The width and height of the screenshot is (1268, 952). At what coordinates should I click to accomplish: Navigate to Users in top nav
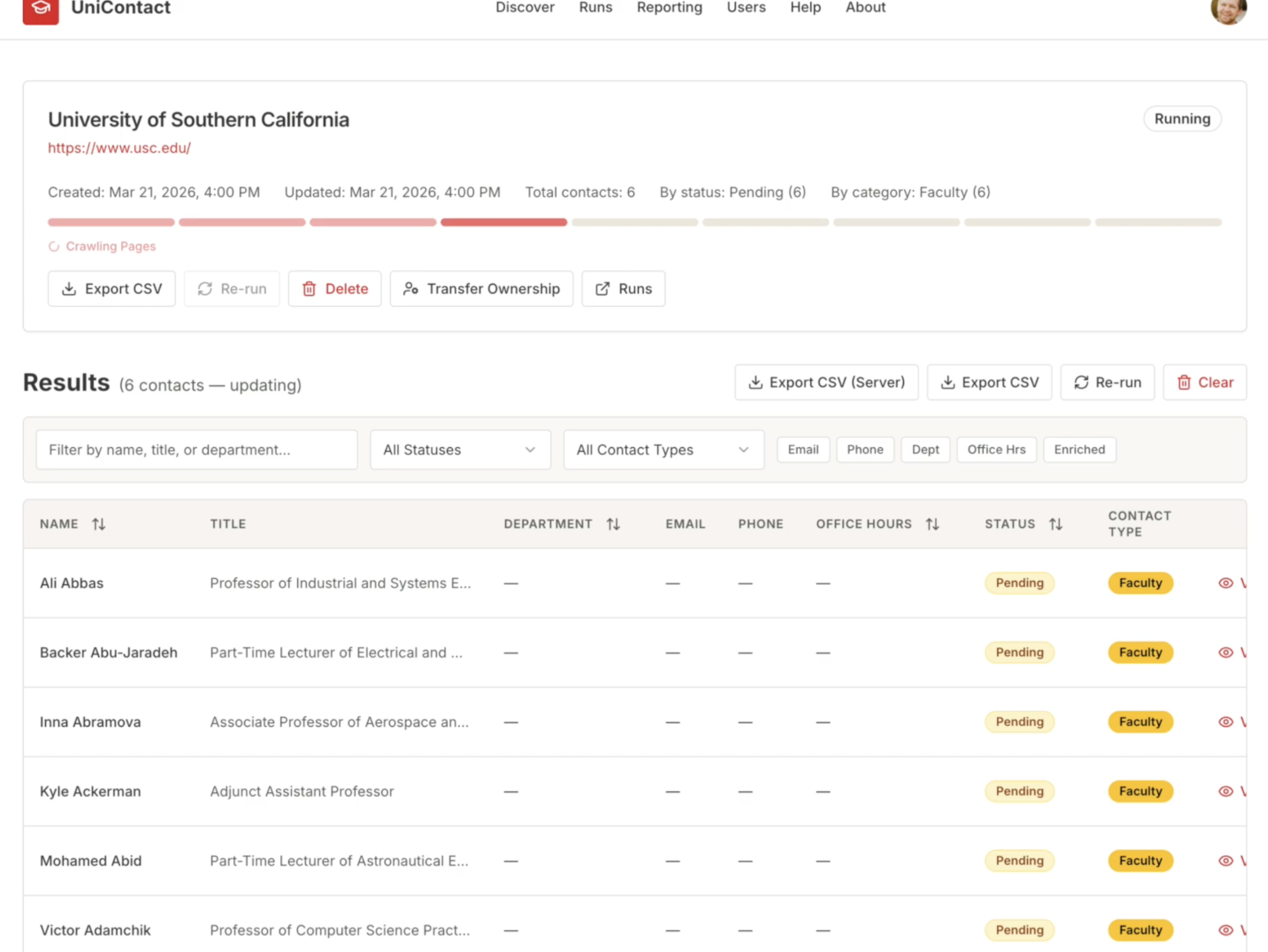pos(747,7)
